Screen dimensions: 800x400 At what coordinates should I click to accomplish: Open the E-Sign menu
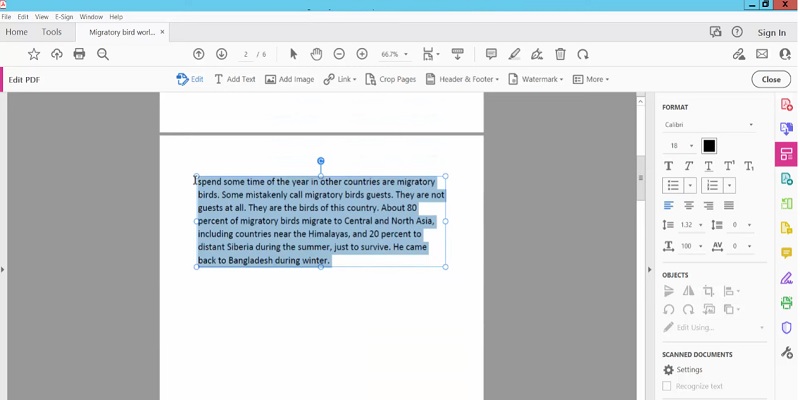(64, 17)
